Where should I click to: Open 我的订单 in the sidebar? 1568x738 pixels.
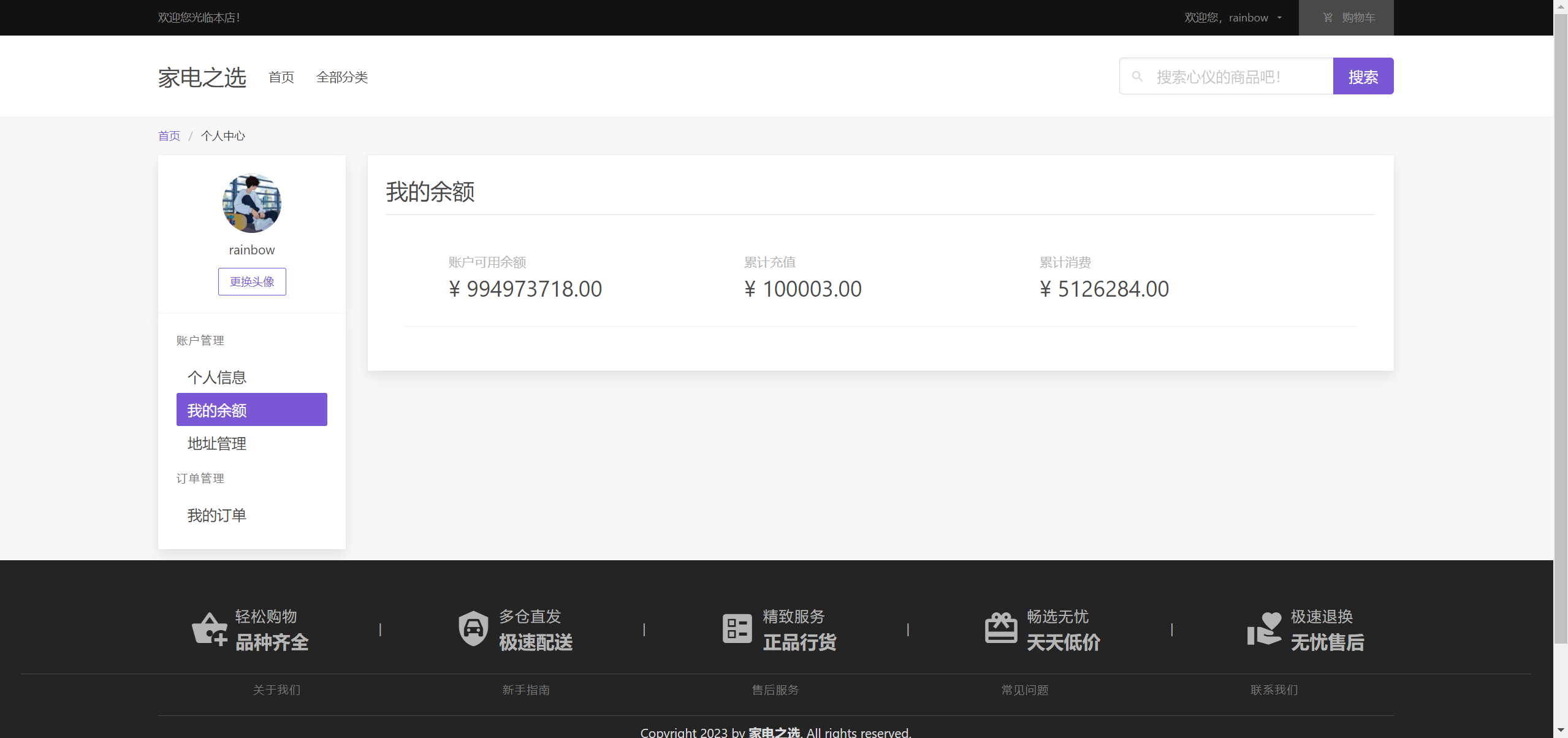click(x=217, y=515)
